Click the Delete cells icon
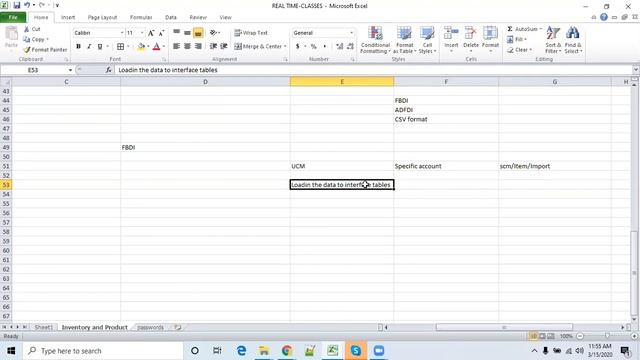640x360 pixels. 471,33
